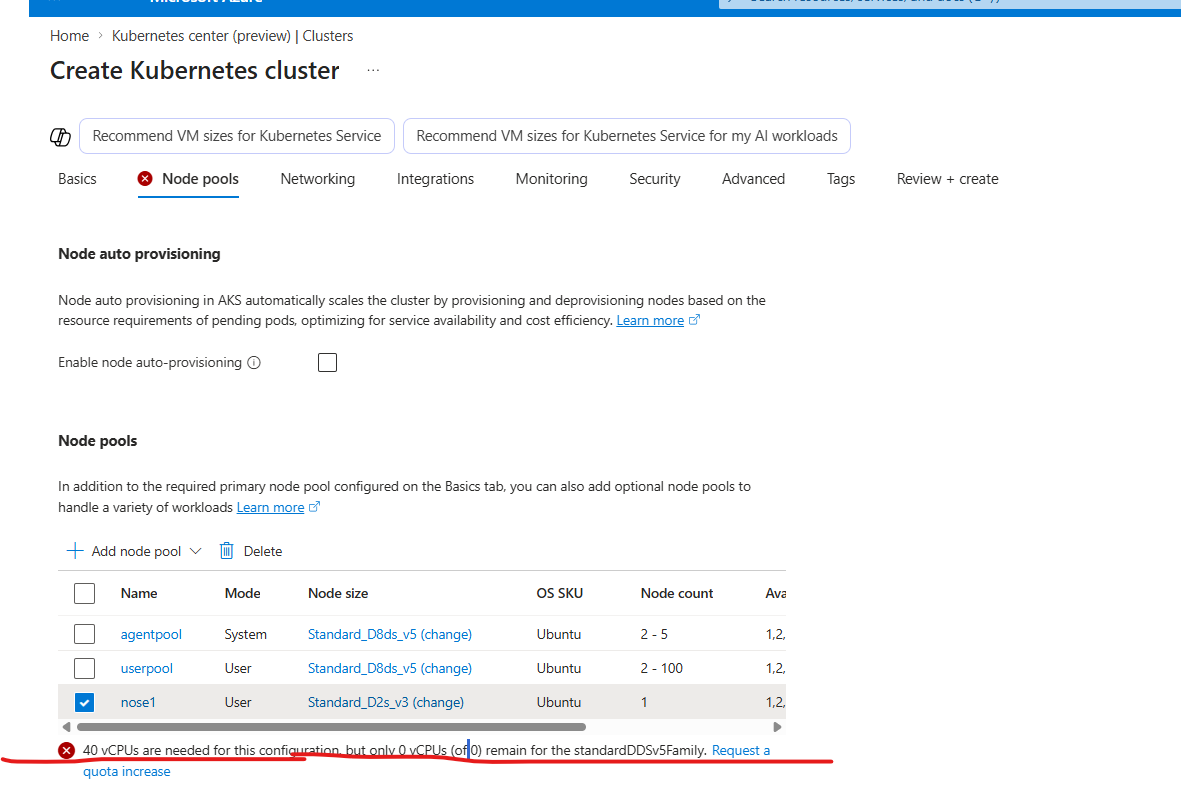This screenshot has height=802, width=1181.
Task: Open the Kubernetes center (preview) | Clusters breadcrumb
Action: 233,36
